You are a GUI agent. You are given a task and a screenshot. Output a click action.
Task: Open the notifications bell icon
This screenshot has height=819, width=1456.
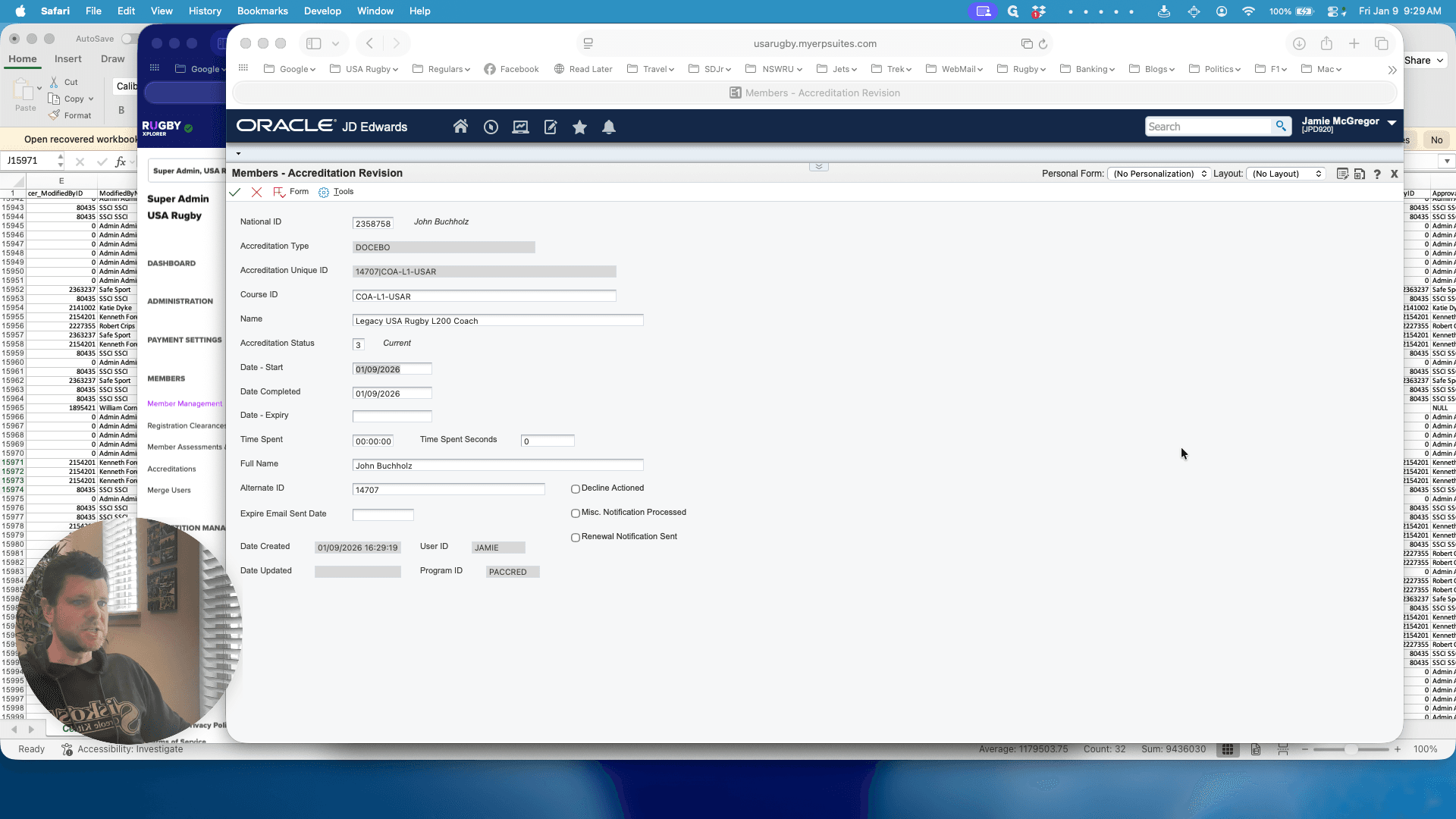608,127
